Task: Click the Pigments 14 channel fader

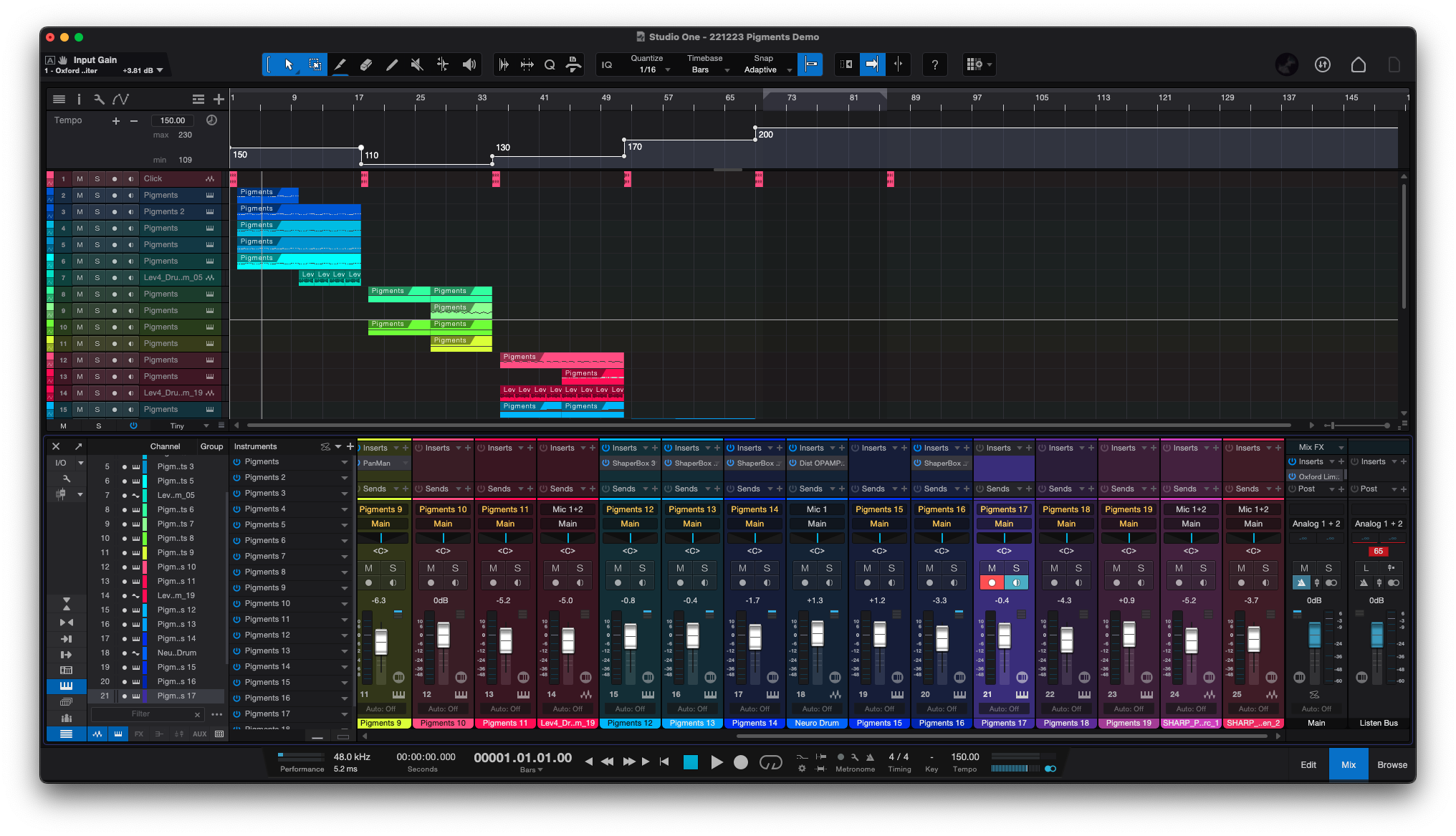Action: [755, 637]
